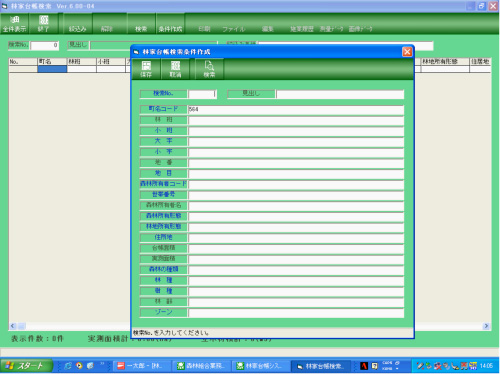Click the 取消 cancel icon in the dialog
Image resolution: width=500 pixels, height=374 pixels.
point(175,69)
